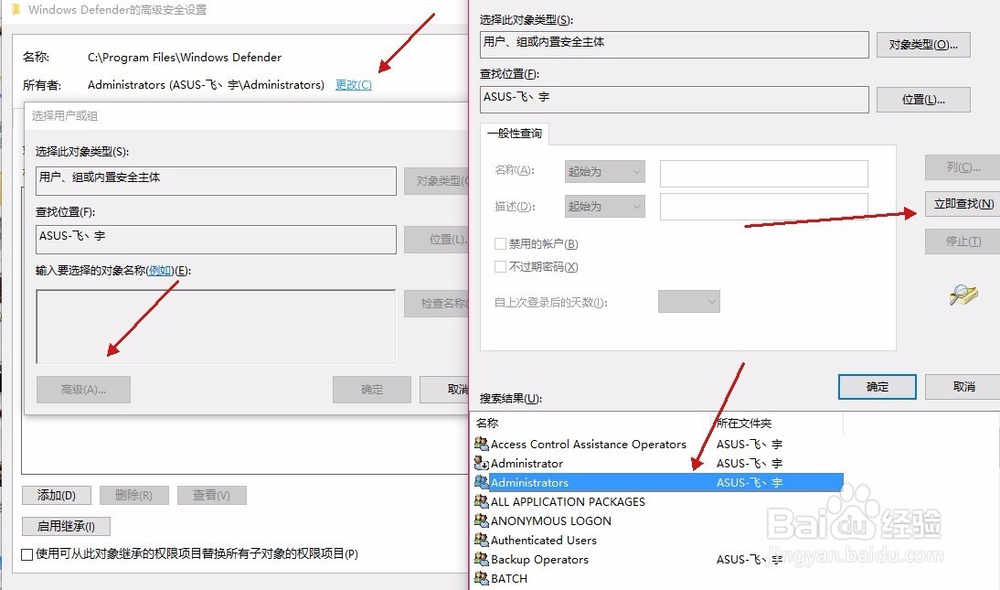Click the ASUS location field in 选择用户或组
Viewport: 1000px width, 590px height.
(x=216, y=239)
